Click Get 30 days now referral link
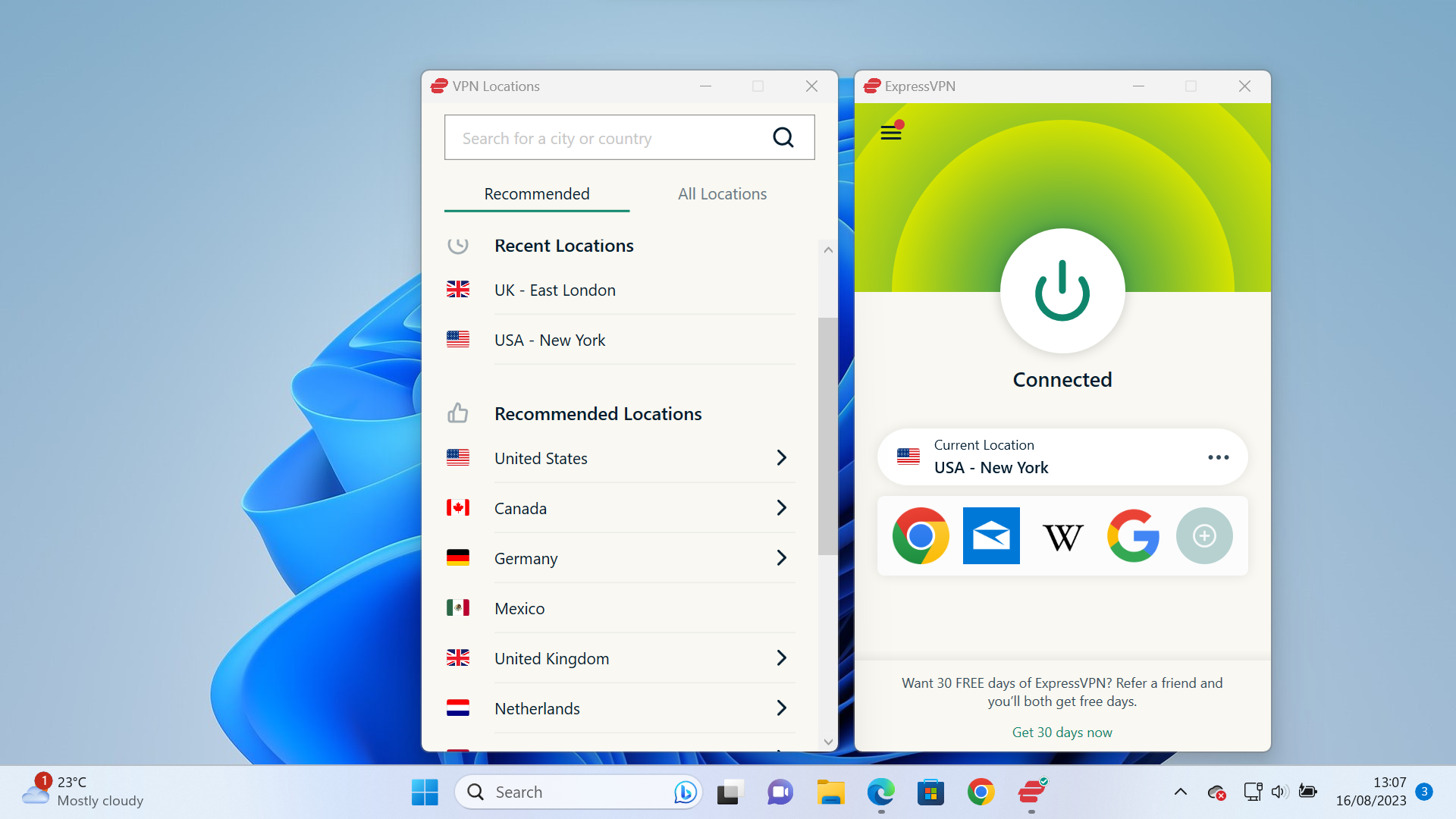The width and height of the screenshot is (1456, 819). (x=1061, y=731)
